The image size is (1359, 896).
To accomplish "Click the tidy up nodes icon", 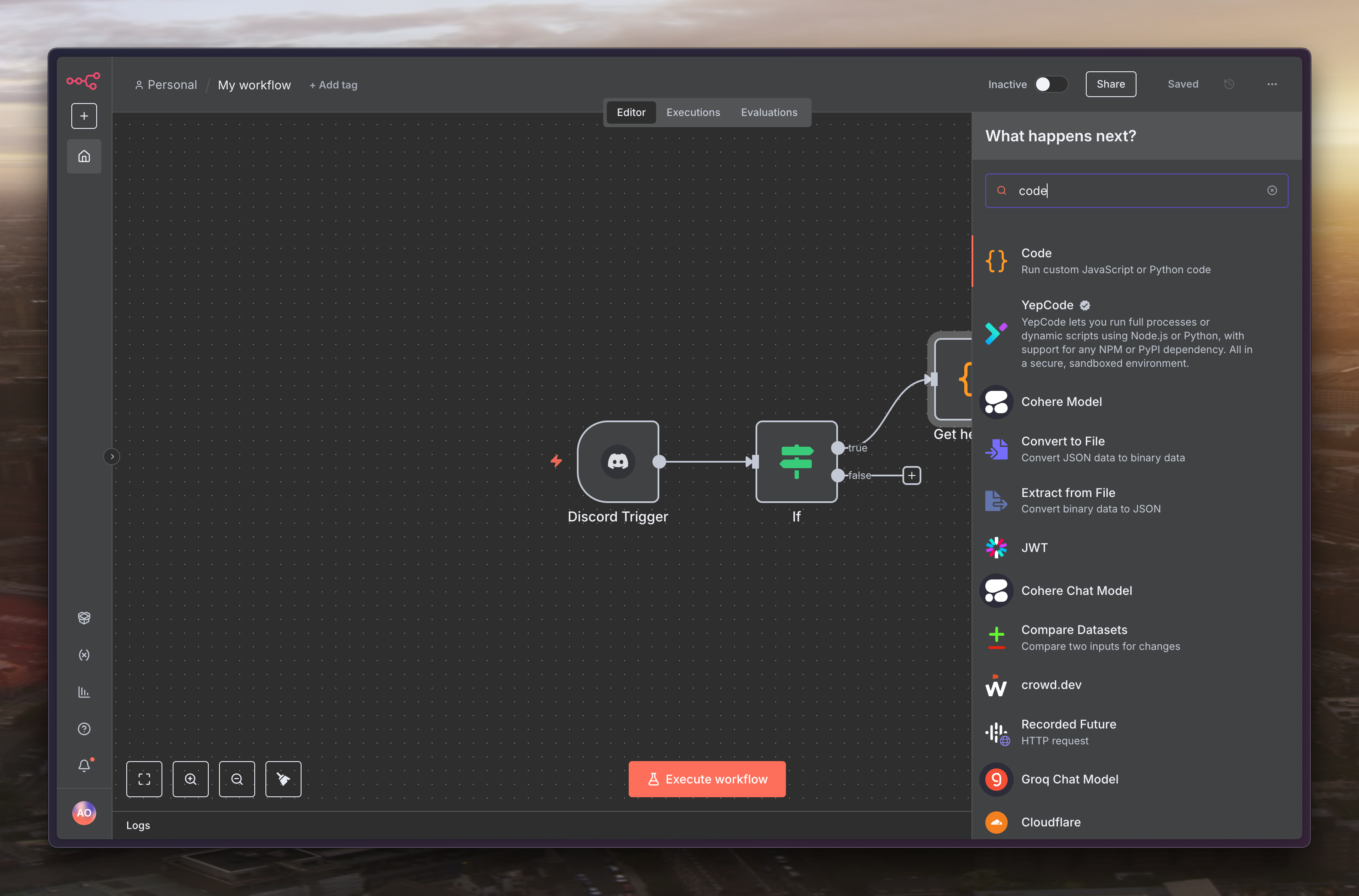I will click(283, 779).
